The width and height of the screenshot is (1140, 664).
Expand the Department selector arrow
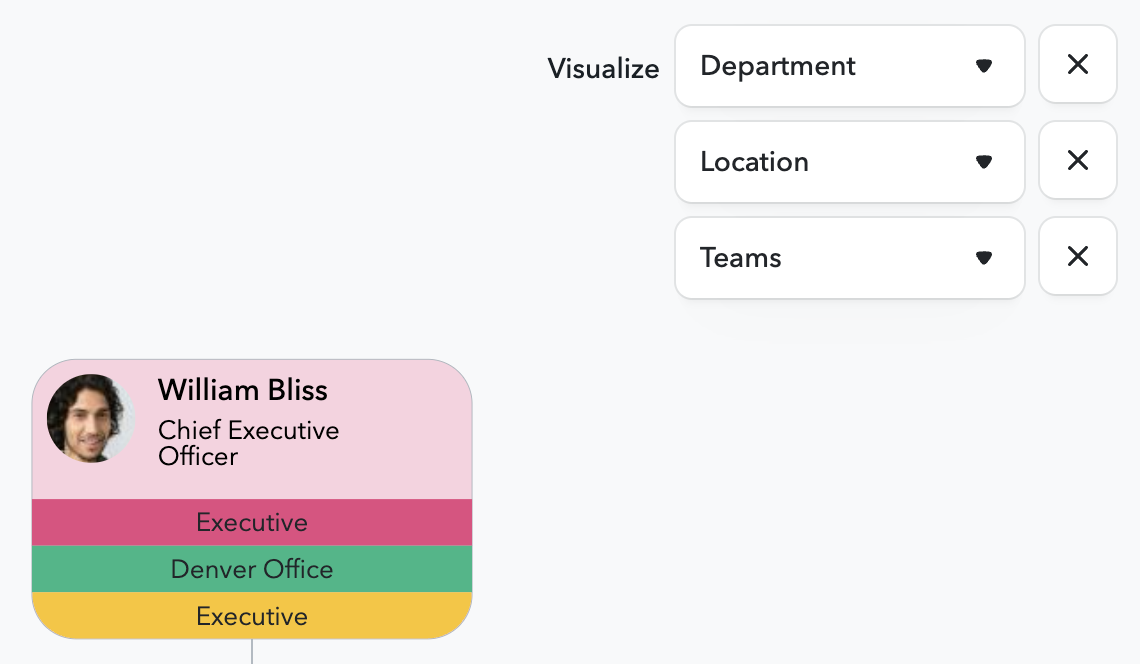(x=984, y=66)
